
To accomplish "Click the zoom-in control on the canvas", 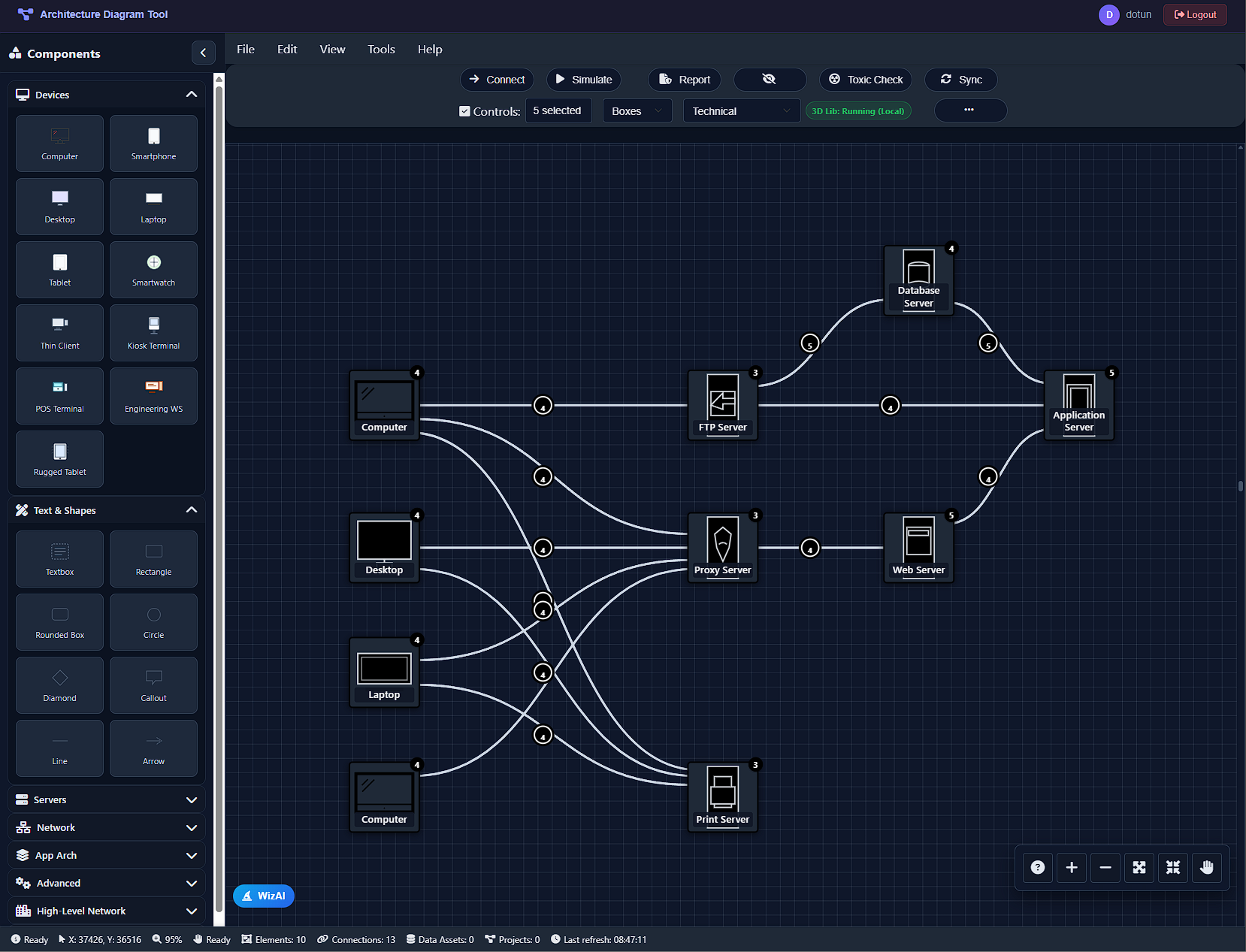I will click(1071, 867).
